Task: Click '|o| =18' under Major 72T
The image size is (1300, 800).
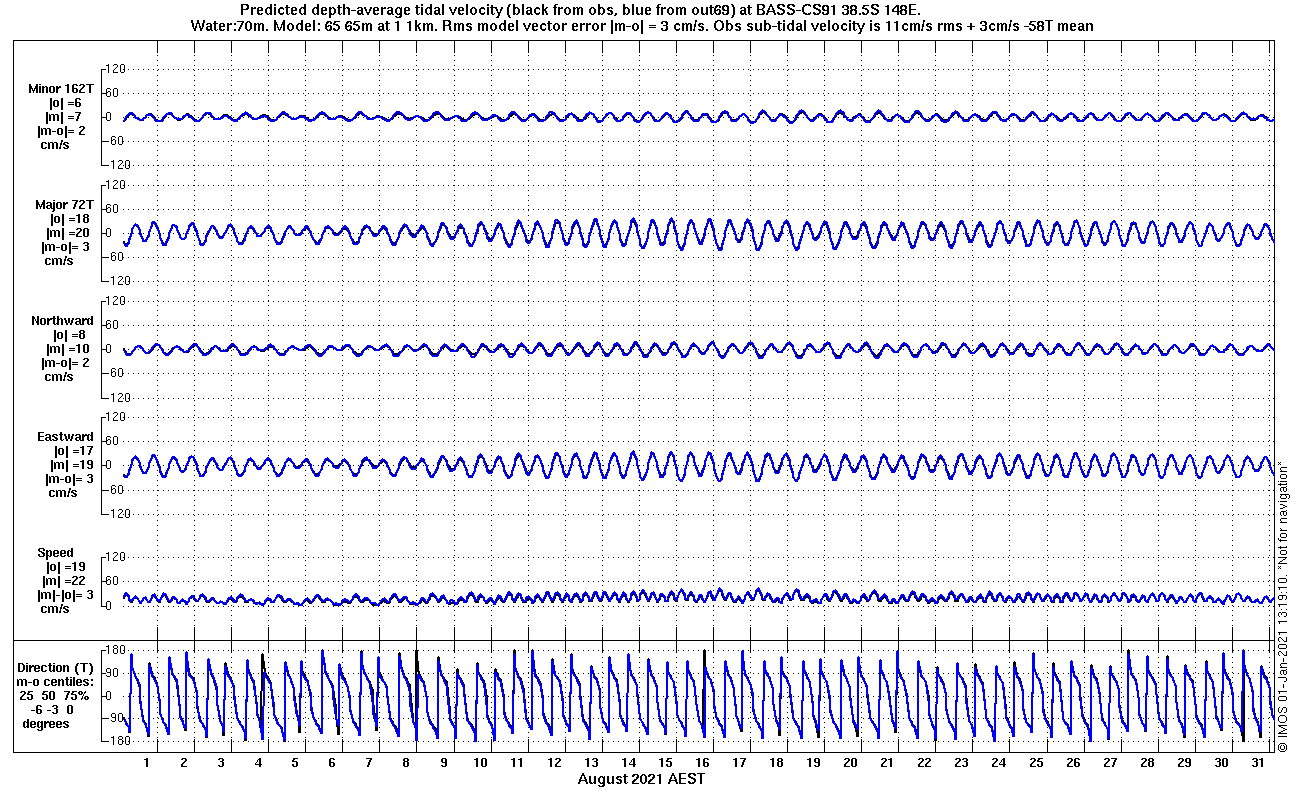Action: [x=70, y=219]
